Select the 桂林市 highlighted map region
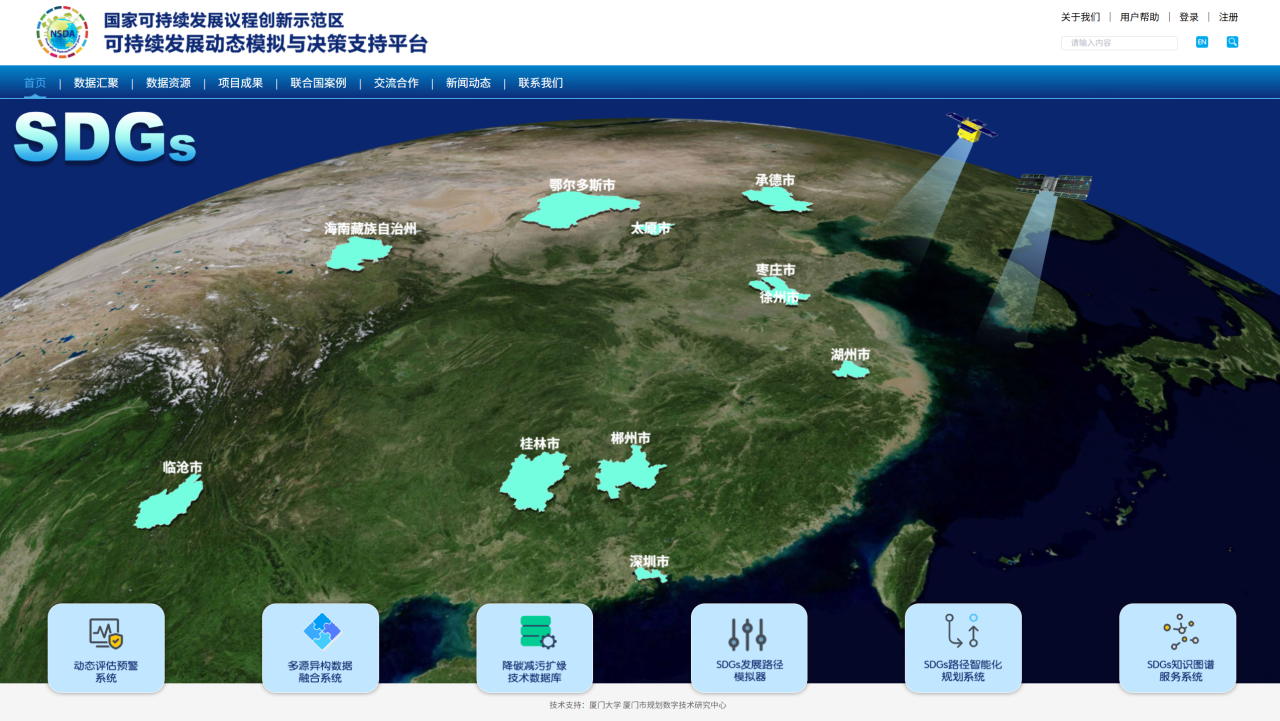Viewport: 1280px width, 721px height. click(x=532, y=480)
